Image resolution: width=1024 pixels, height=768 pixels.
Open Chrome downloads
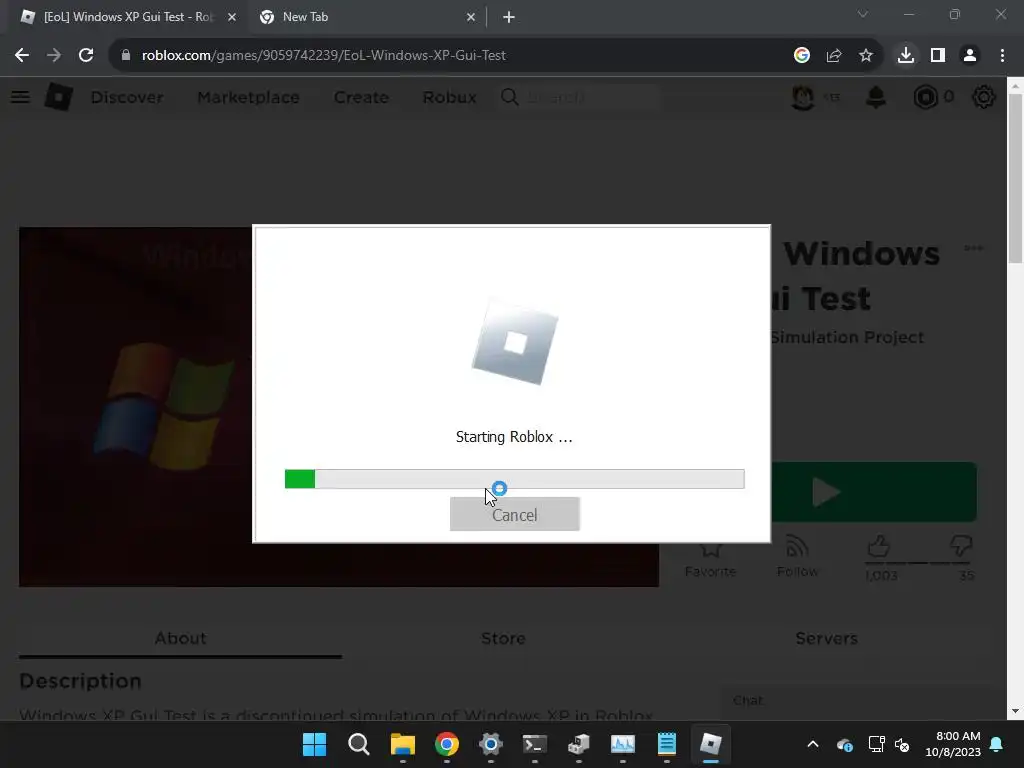906,56
